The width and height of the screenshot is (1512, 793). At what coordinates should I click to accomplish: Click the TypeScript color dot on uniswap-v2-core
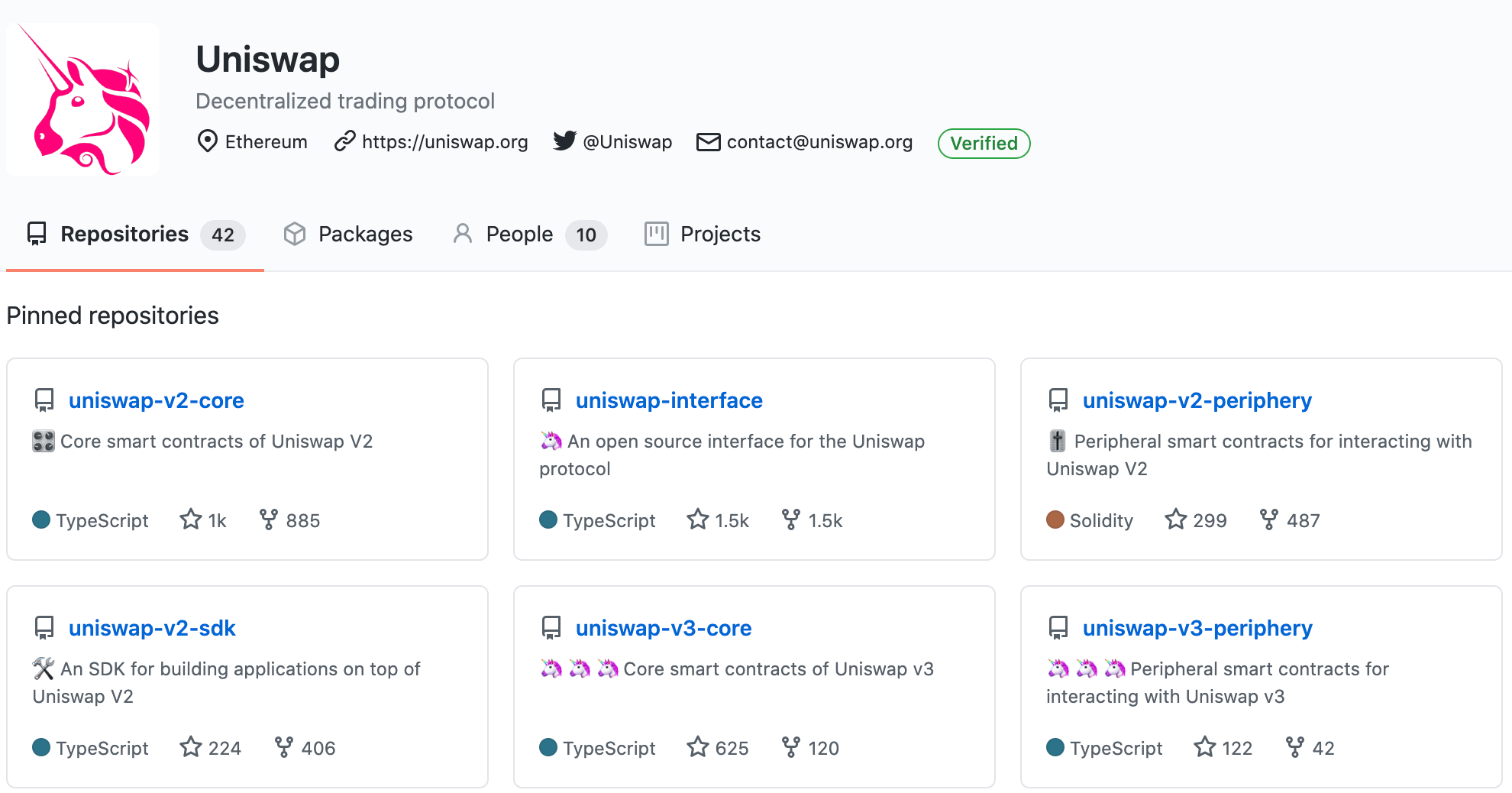pyautogui.click(x=41, y=519)
